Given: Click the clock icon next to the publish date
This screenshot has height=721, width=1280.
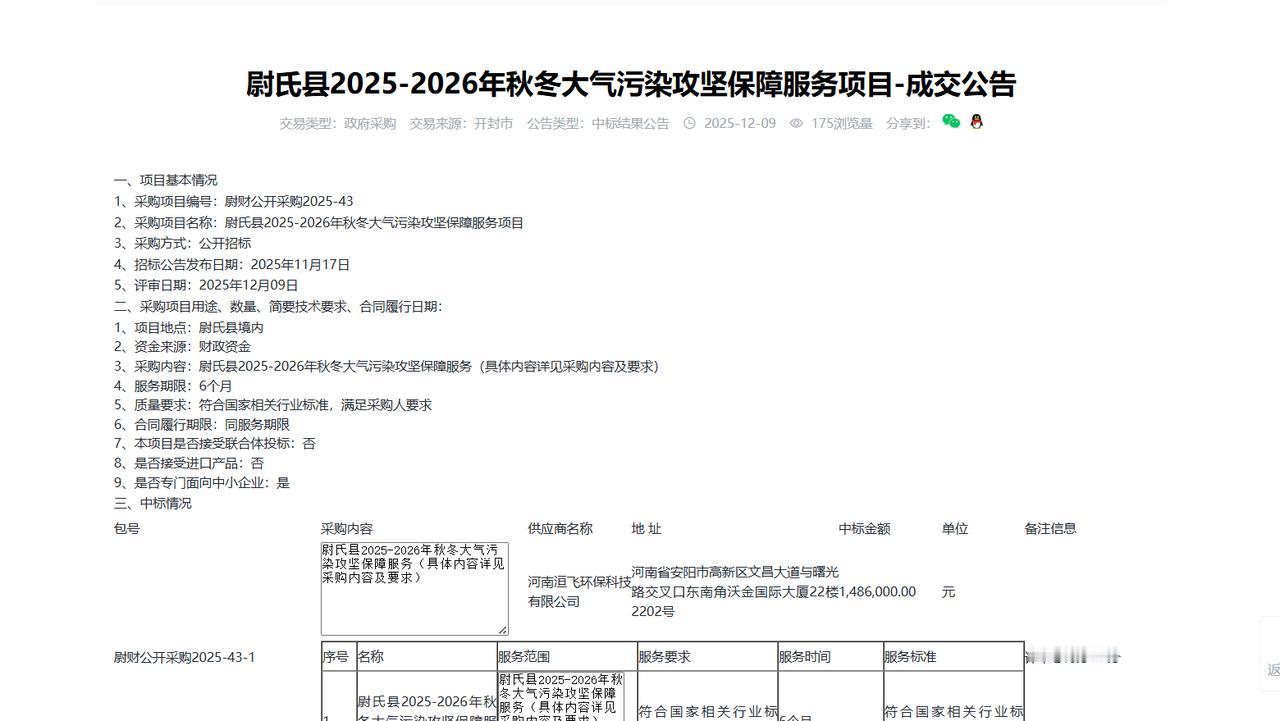Looking at the screenshot, I should [x=689, y=123].
